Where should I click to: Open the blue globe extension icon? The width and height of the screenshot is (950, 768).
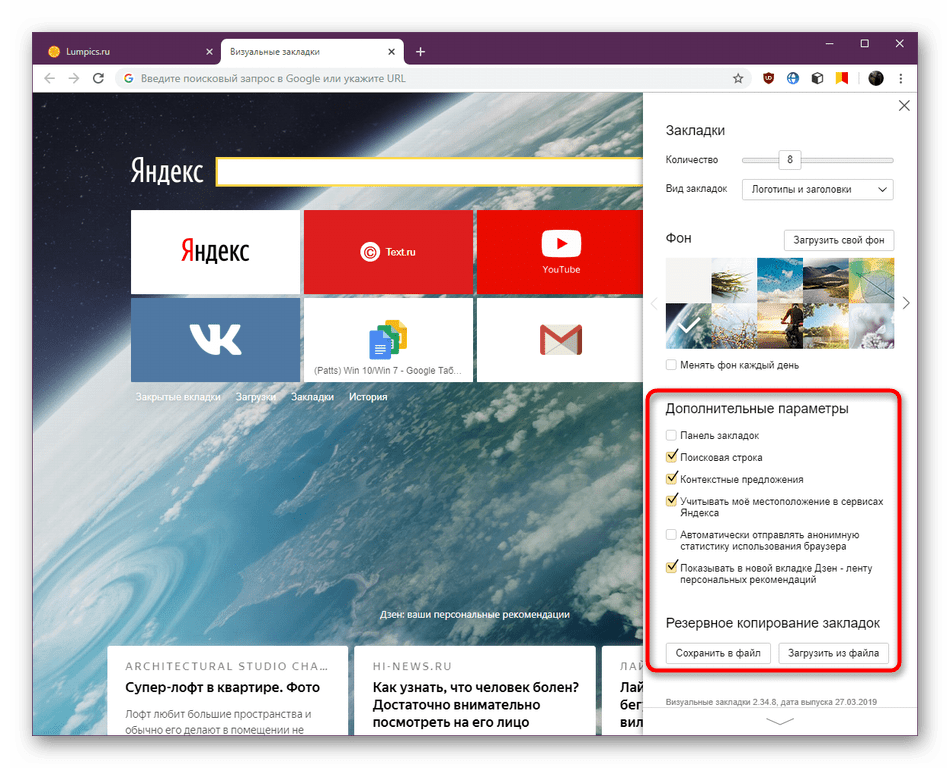click(792, 78)
